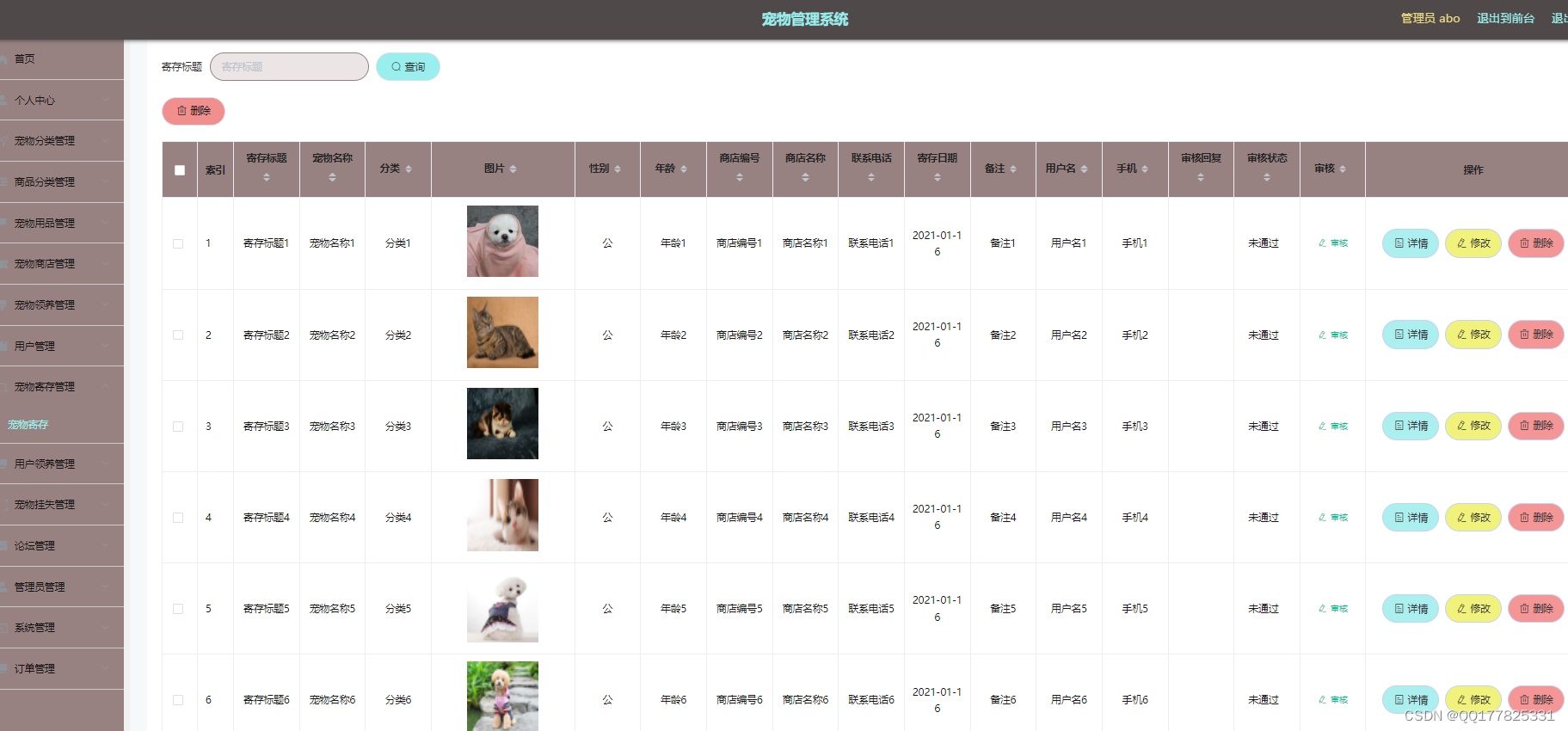1568x731 pixels.
Task: Click the batch 删除 button above the table
Action: coord(194,111)
